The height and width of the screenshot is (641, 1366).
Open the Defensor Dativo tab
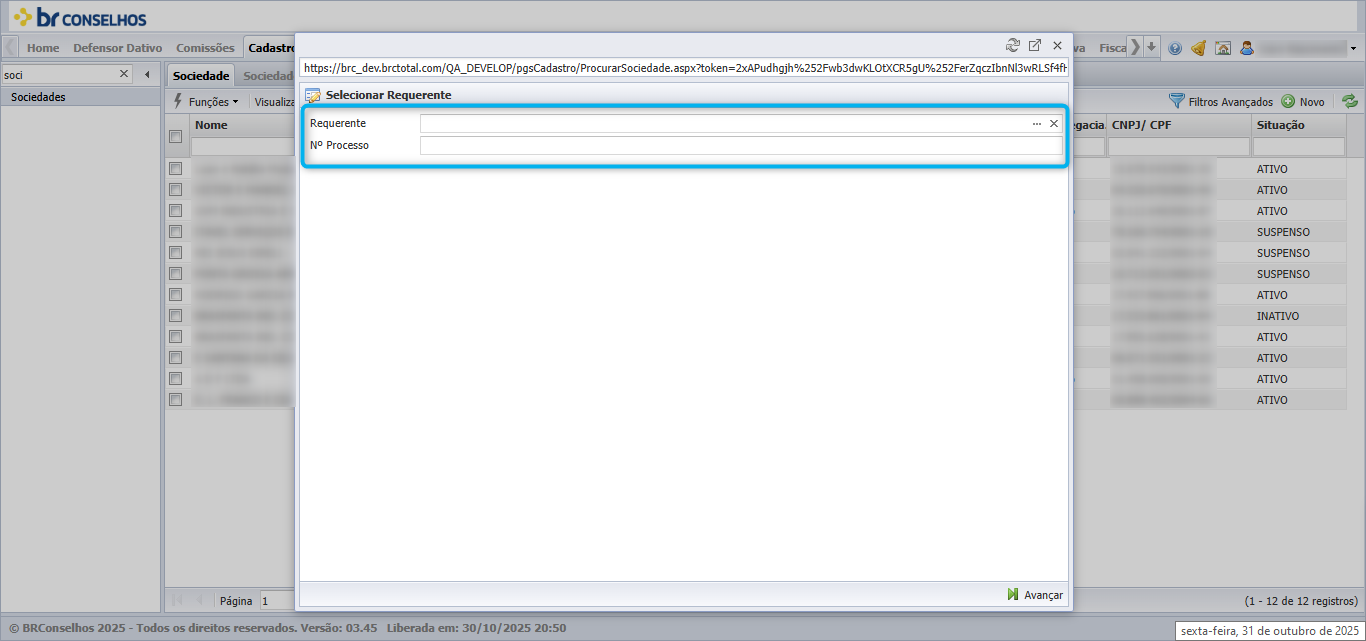[118, 47]
